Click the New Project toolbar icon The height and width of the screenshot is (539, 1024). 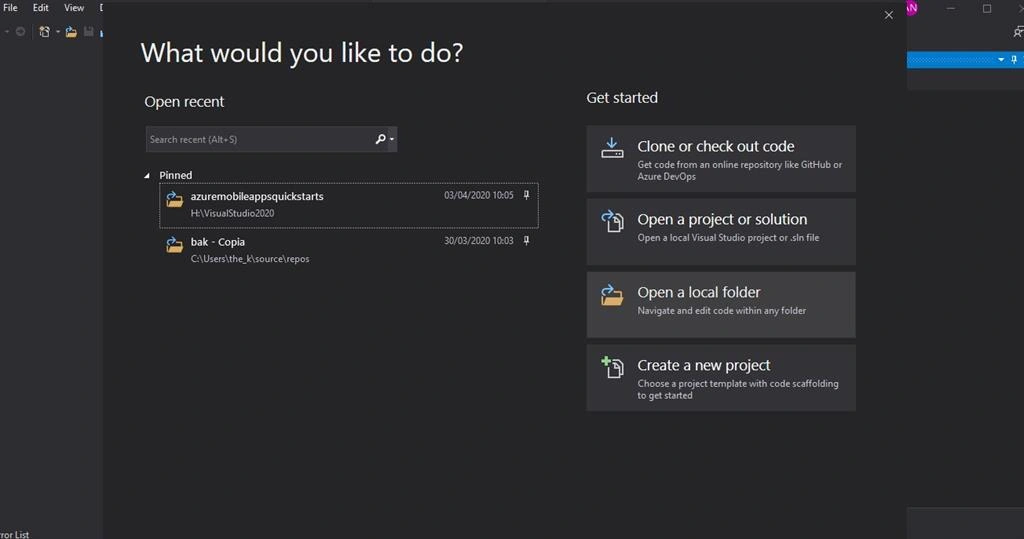[44, 31]
